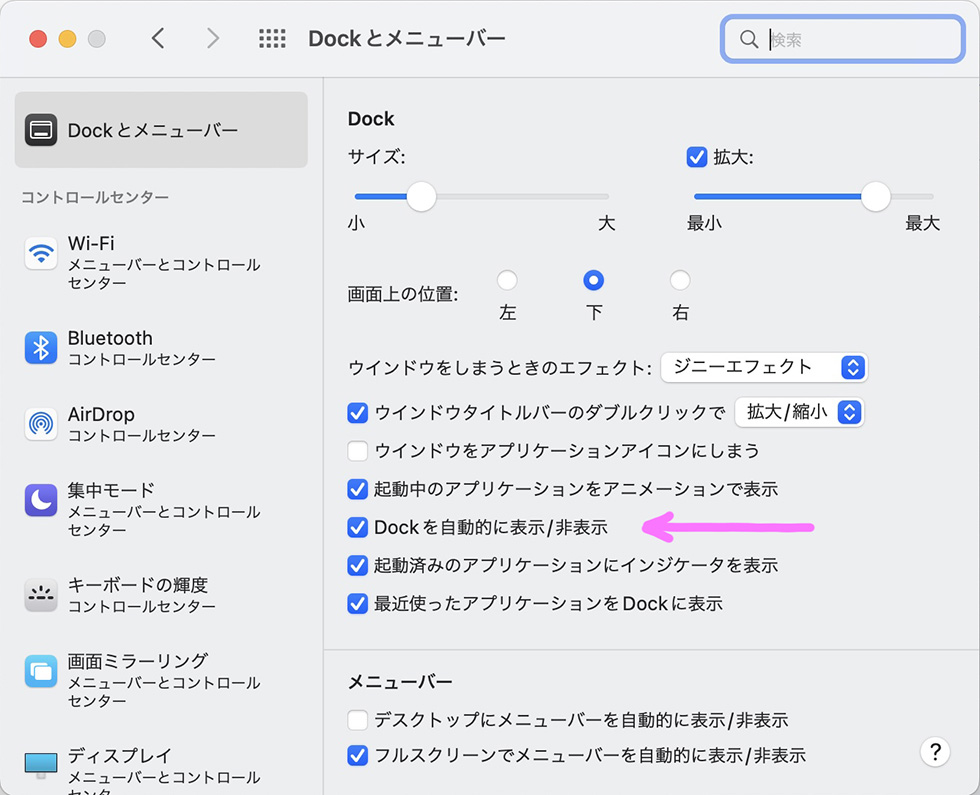Select the Dock とメニューバー sidebar icon
980x795 pixels.
click(41, 130)
